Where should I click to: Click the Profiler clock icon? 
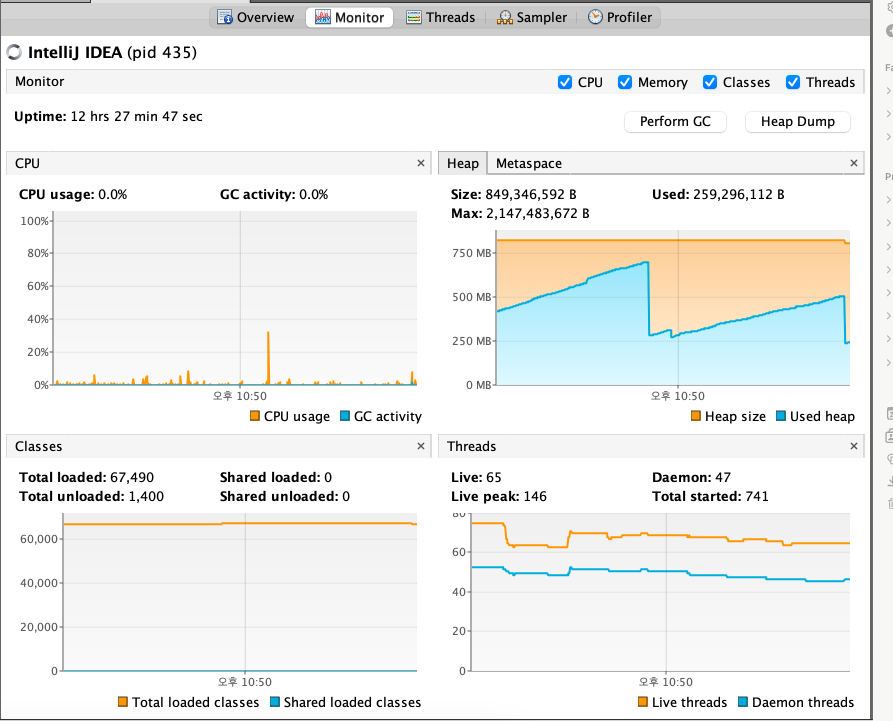(x=595, y=17)
